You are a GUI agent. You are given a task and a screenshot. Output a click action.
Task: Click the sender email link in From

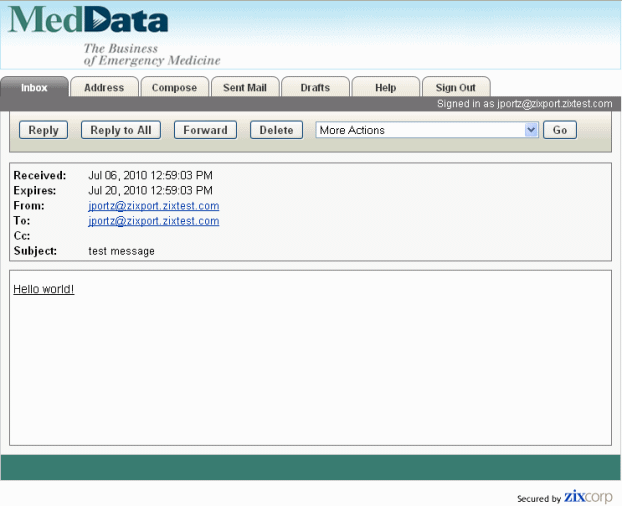[x=153, y=206]
